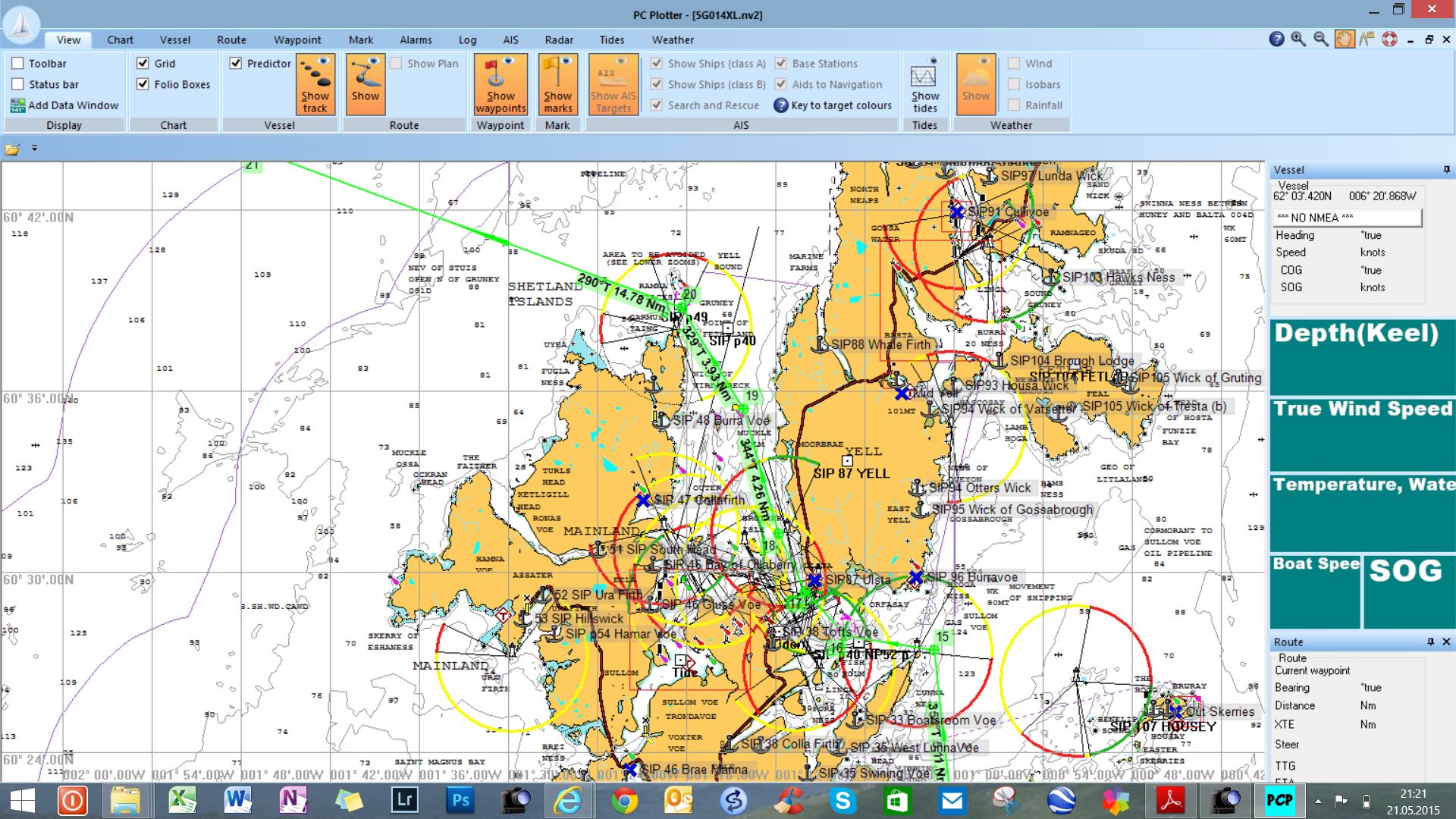Switch to the Tides tab
The width and height of the screenshot is (1456, 819).
(x=612, y=39)
